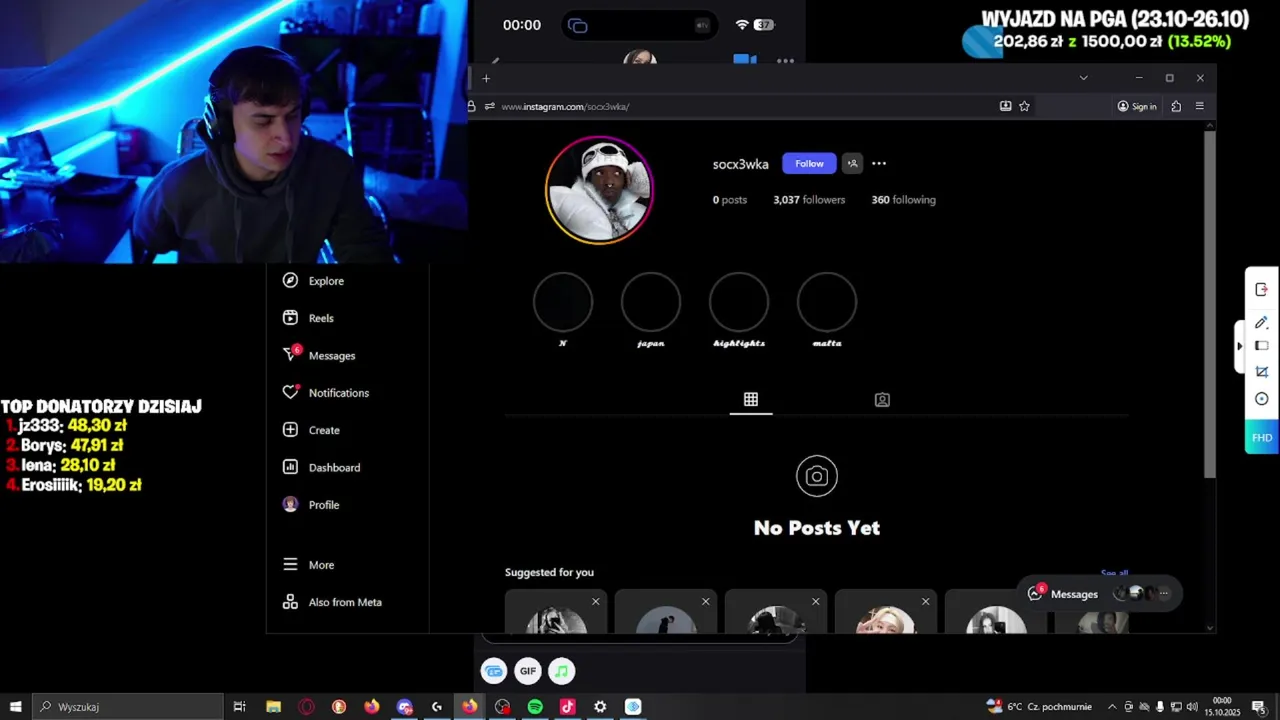Click the page vertical scrollbar

(x=1210, y=304)
